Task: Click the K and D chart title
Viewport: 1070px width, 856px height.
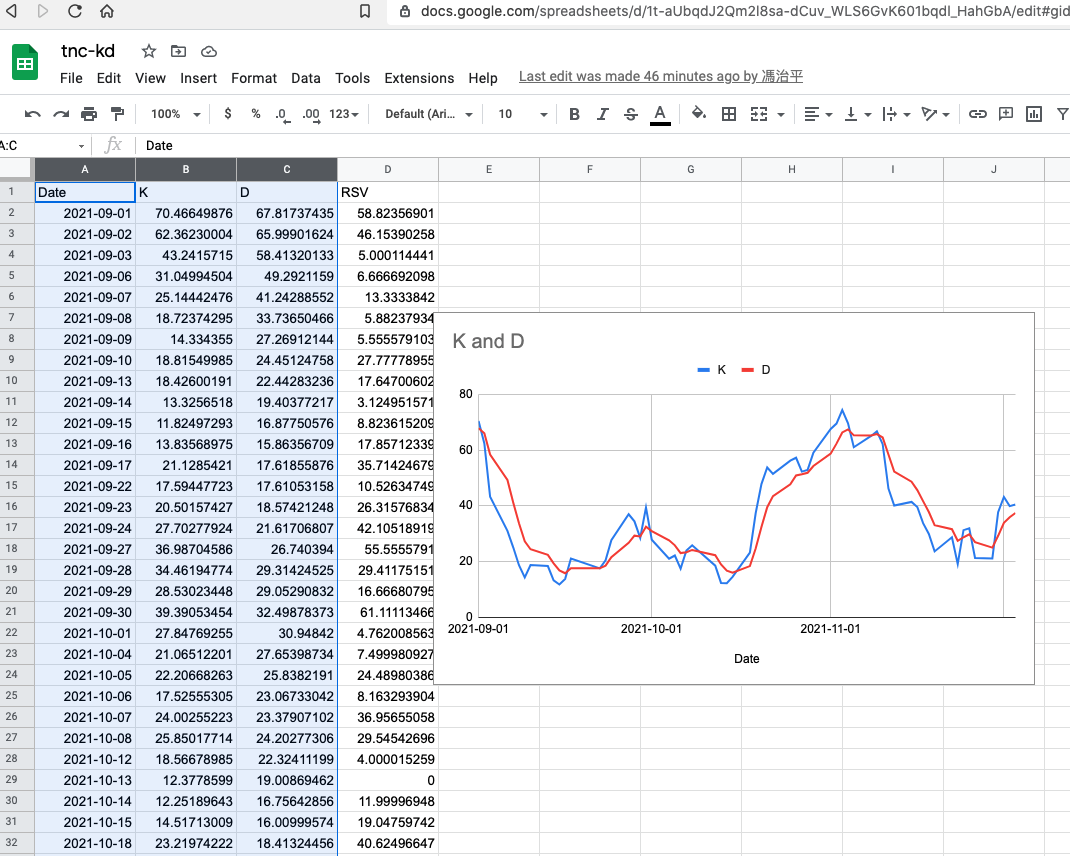Action: [x=489, y=341]
